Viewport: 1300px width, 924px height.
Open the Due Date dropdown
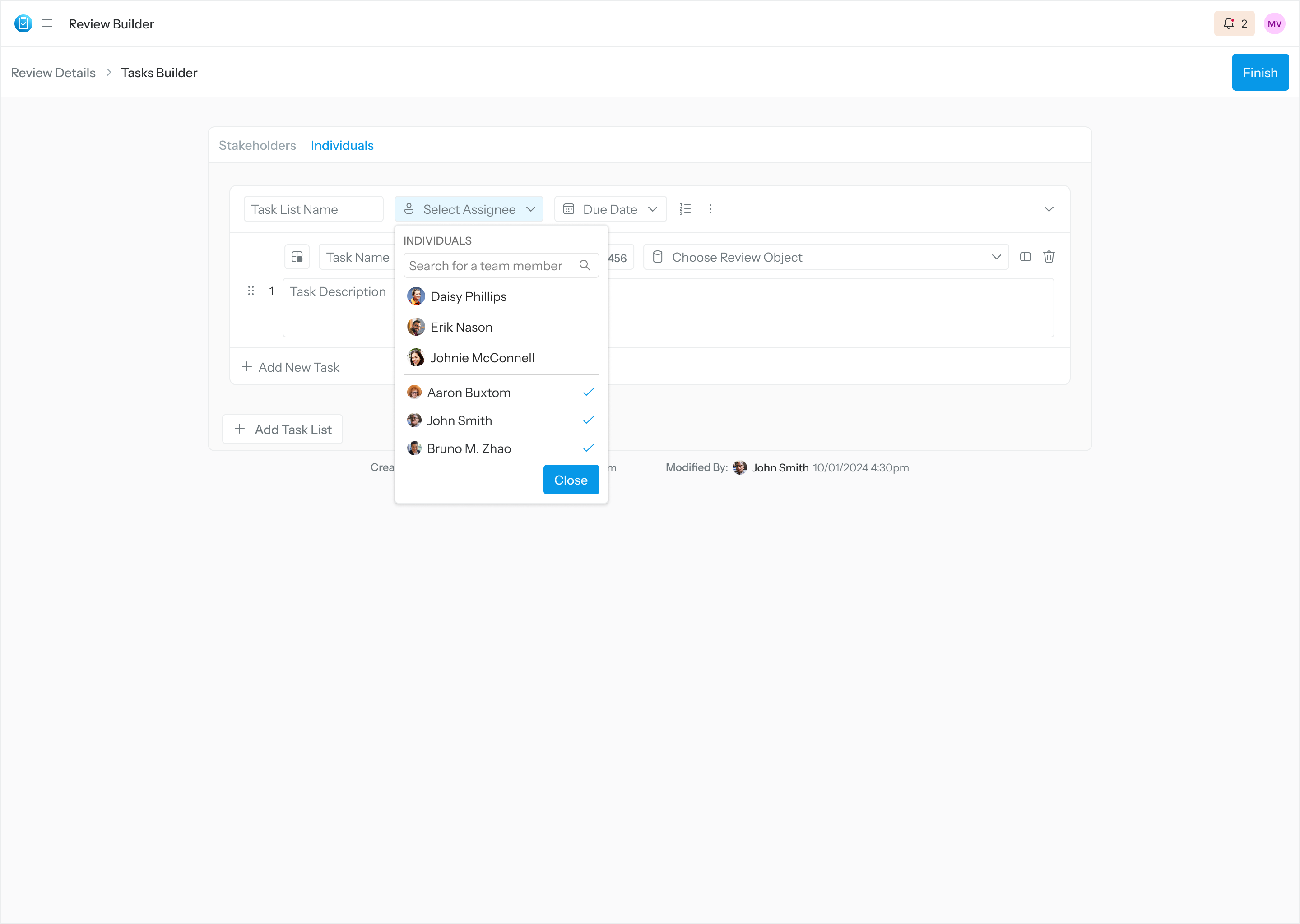609,209
